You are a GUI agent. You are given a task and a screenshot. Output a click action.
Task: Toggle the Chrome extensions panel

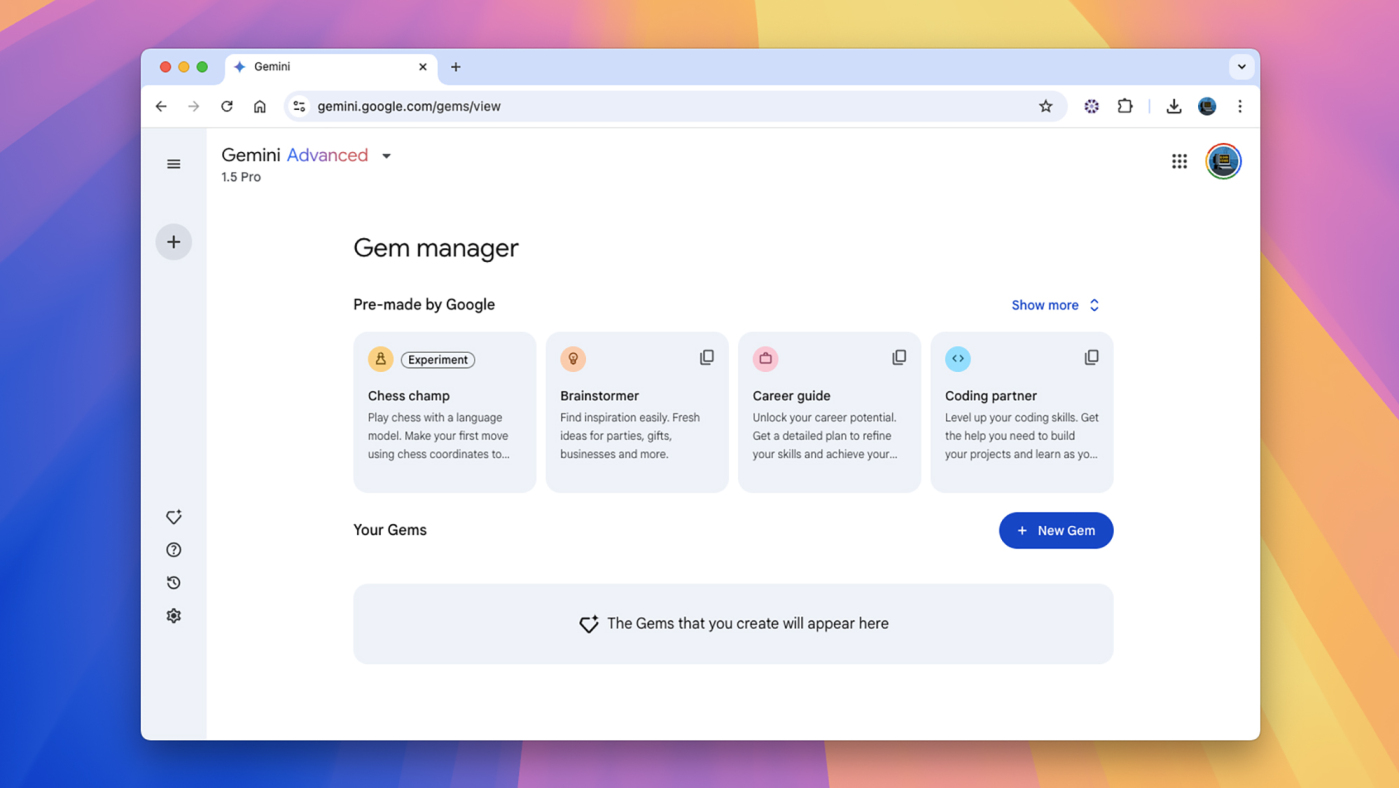[1125, 106]
